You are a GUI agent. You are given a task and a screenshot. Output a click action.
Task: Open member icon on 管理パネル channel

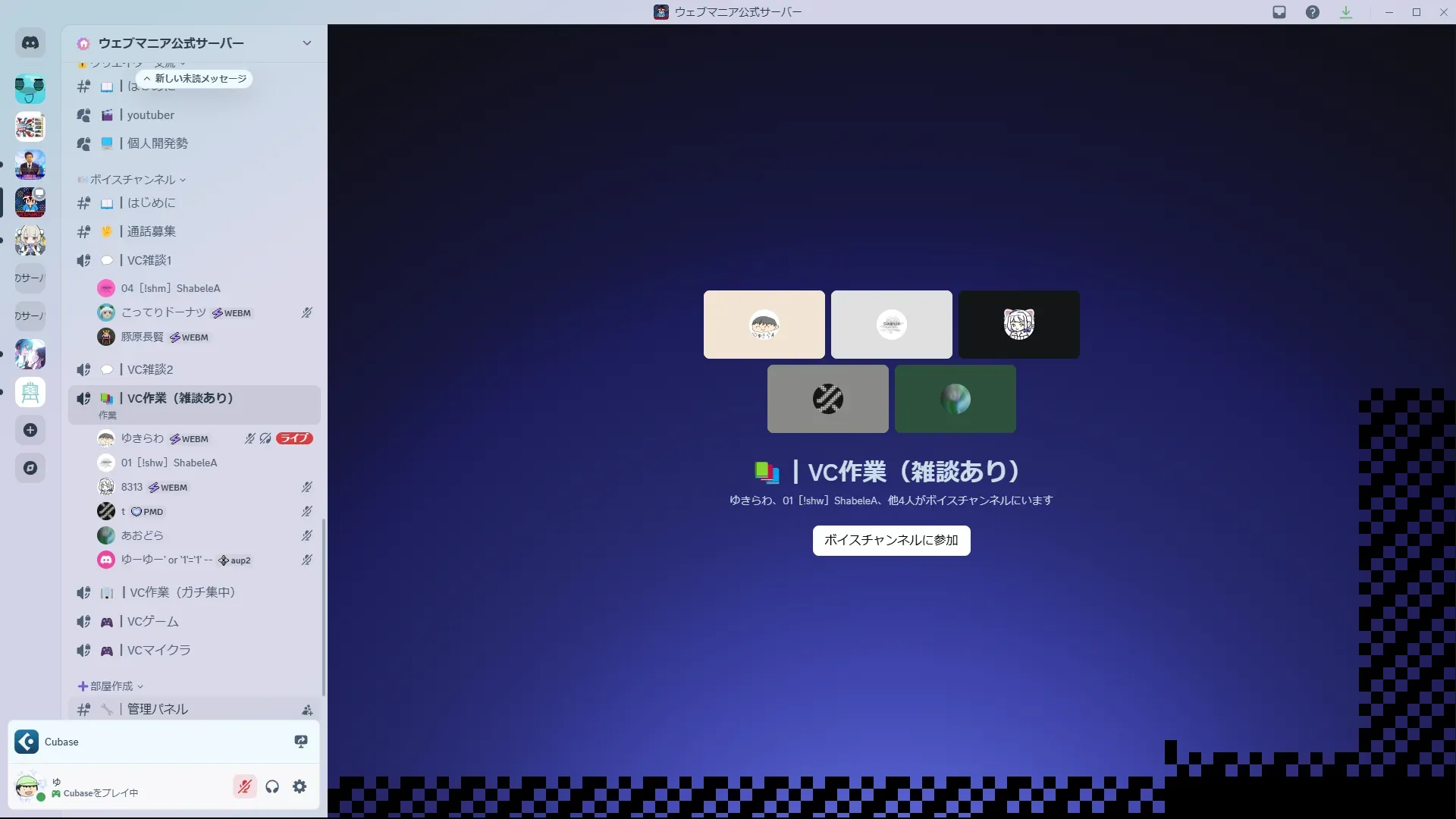[307, 710]
